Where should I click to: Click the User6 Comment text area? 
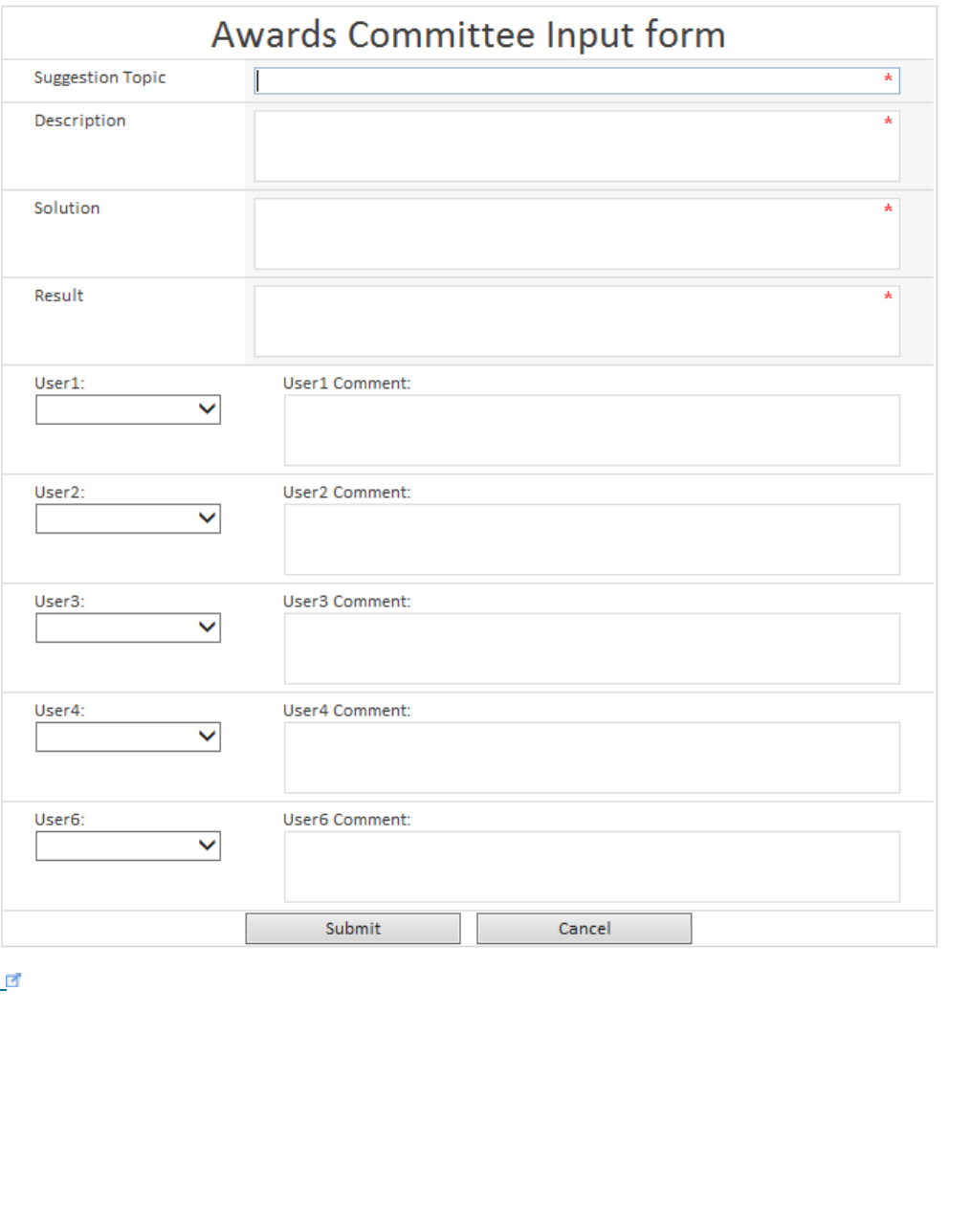[x=592, y=867]
